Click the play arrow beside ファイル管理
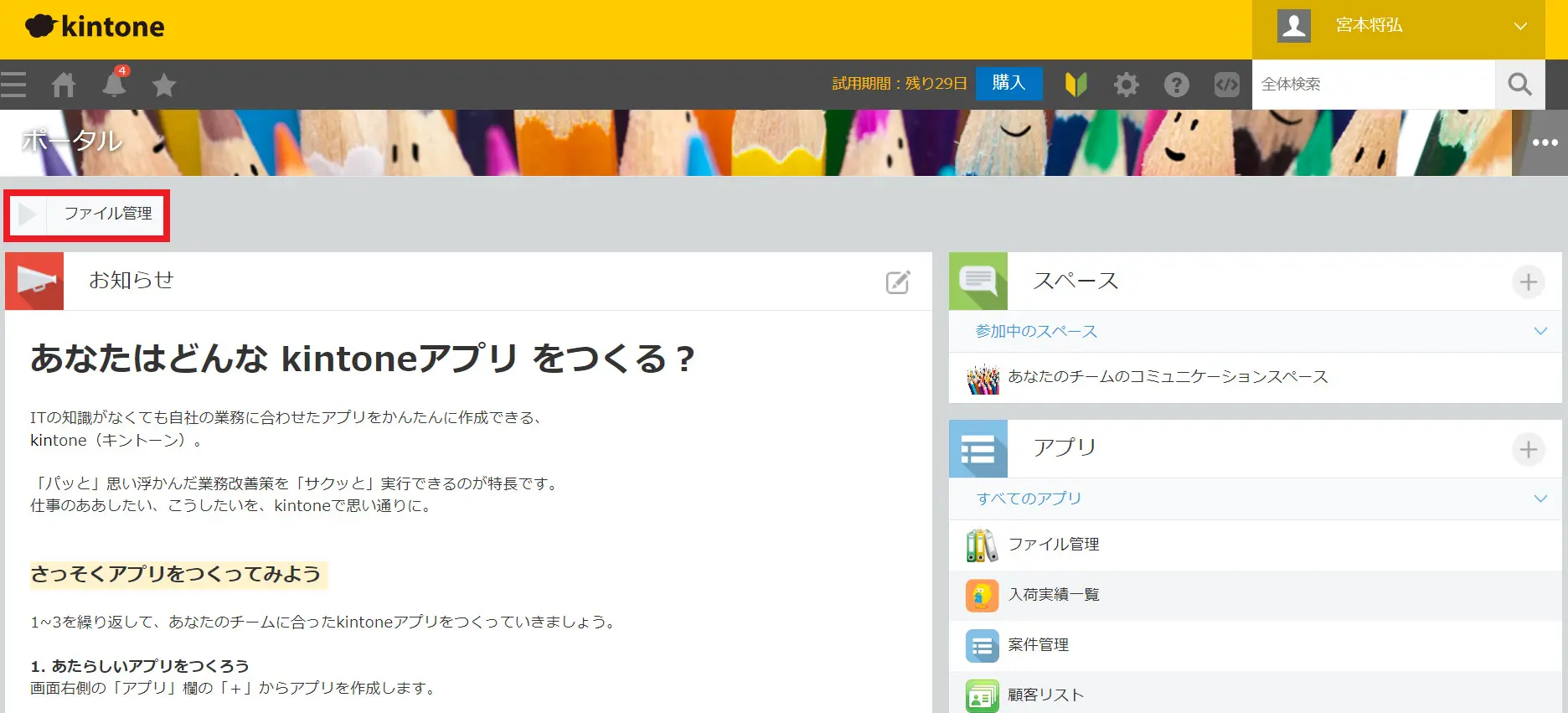 pos(27,214)
